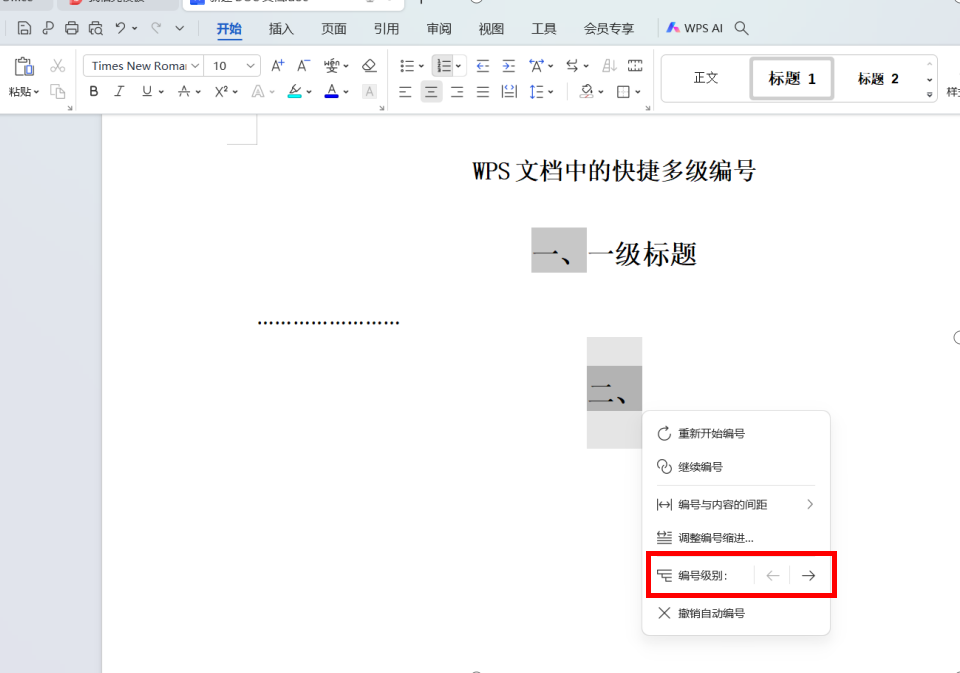Screen dimensions: 960x673
Task: Click the highlight color swatch
Action: pyautogui.click(x=294, y=92)
